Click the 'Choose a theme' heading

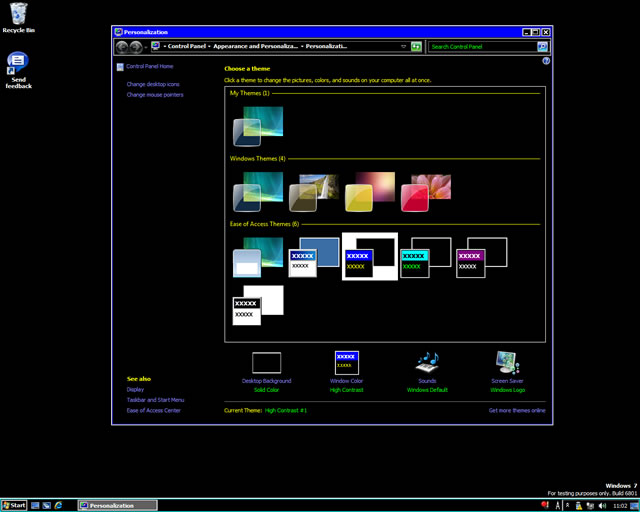pyautogui.click(x=247, y=69)
